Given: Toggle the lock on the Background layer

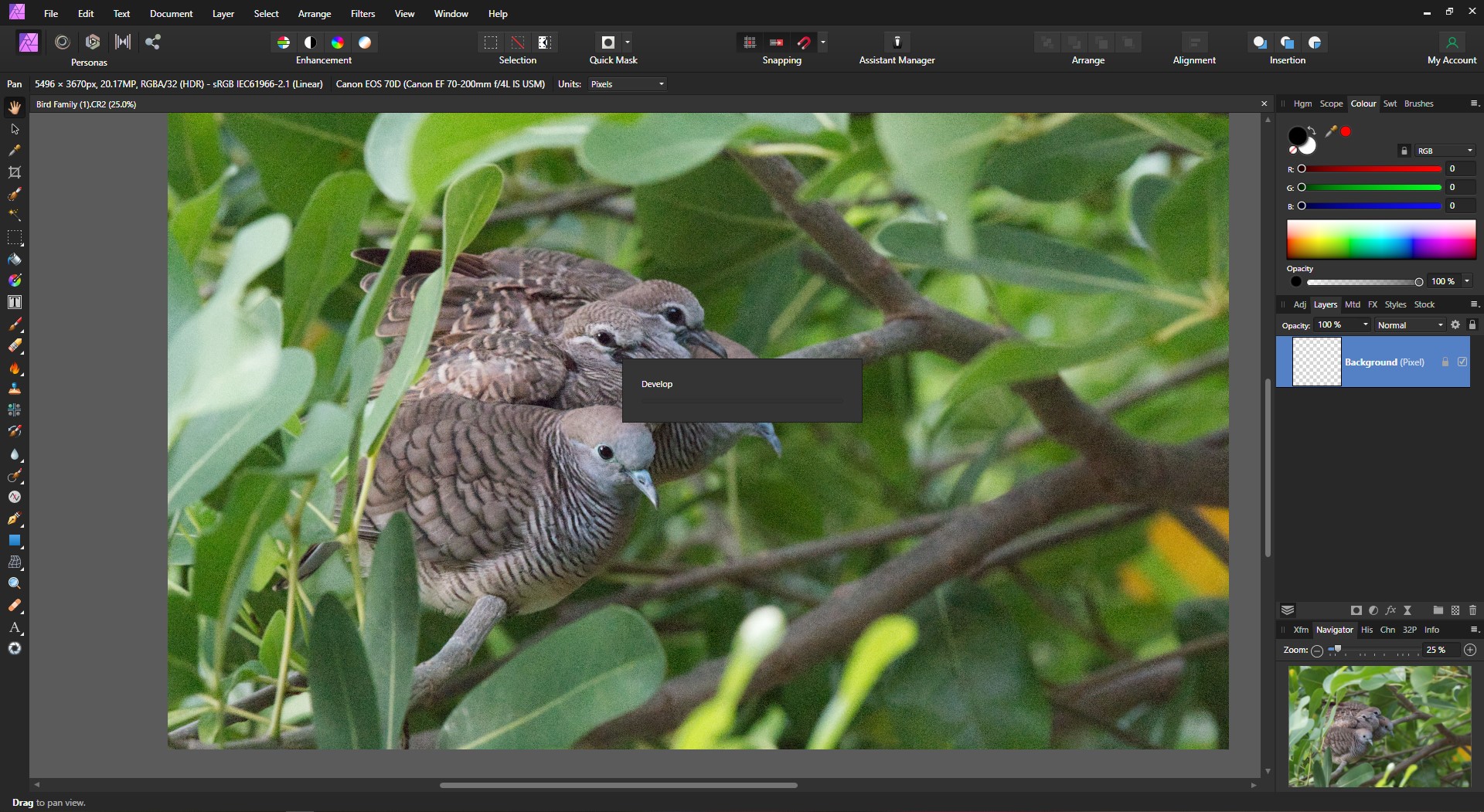Looking at the screenshot, I should pyautogui.click(x=1444, y=362).
